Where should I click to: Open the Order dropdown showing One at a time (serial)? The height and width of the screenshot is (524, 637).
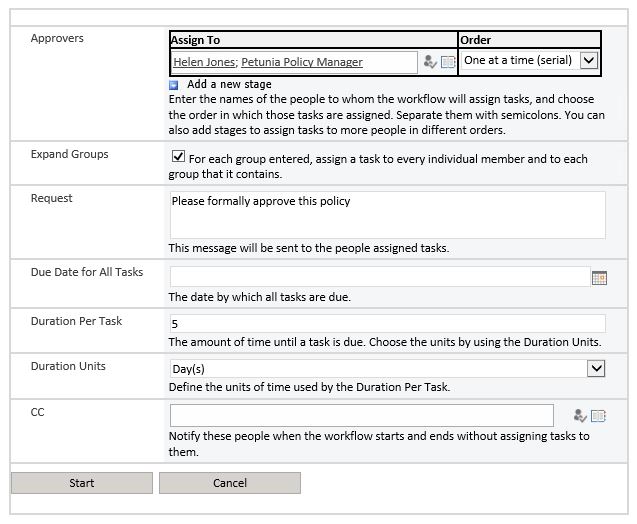click(589, 60)
